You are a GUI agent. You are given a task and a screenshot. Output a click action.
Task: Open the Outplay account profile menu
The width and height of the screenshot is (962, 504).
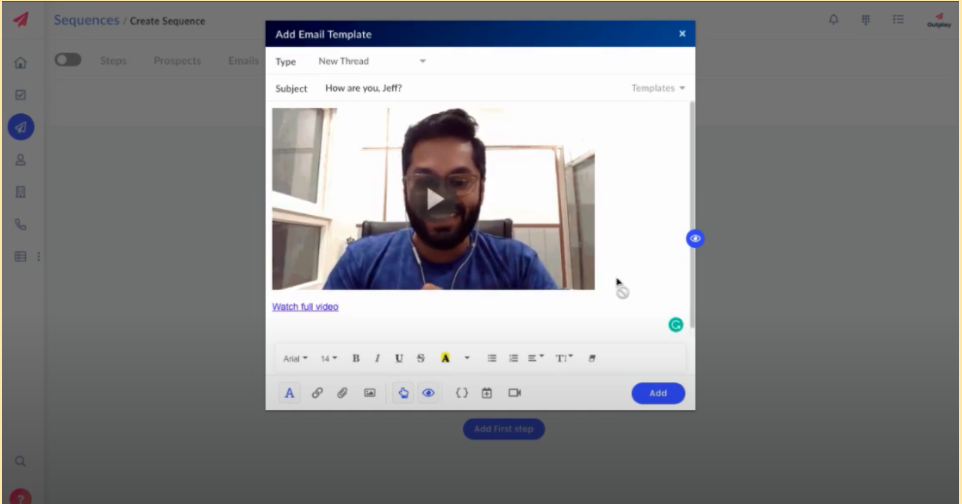click(x=939, y=20)
